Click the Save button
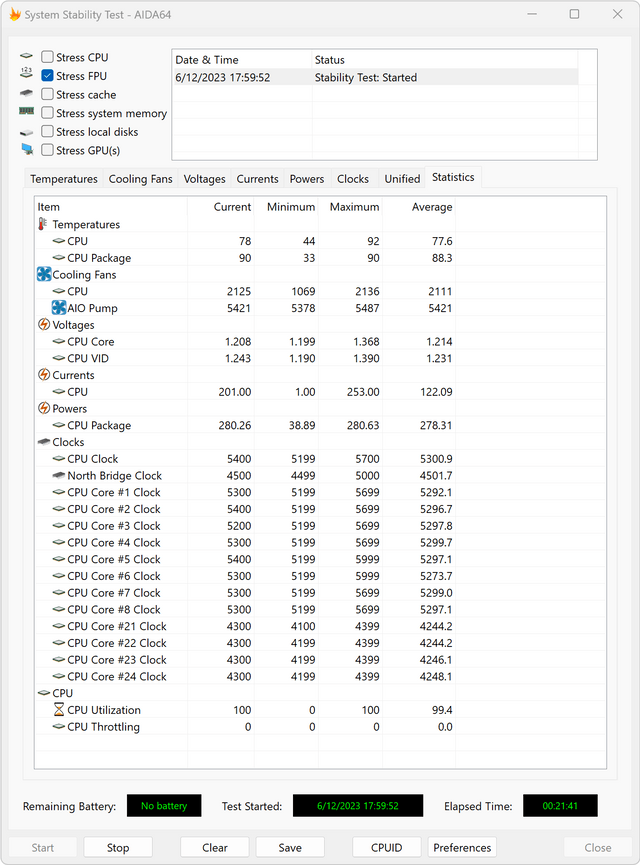Image resolution: width=640 pixels, height=865 pixels. (290, 847)
